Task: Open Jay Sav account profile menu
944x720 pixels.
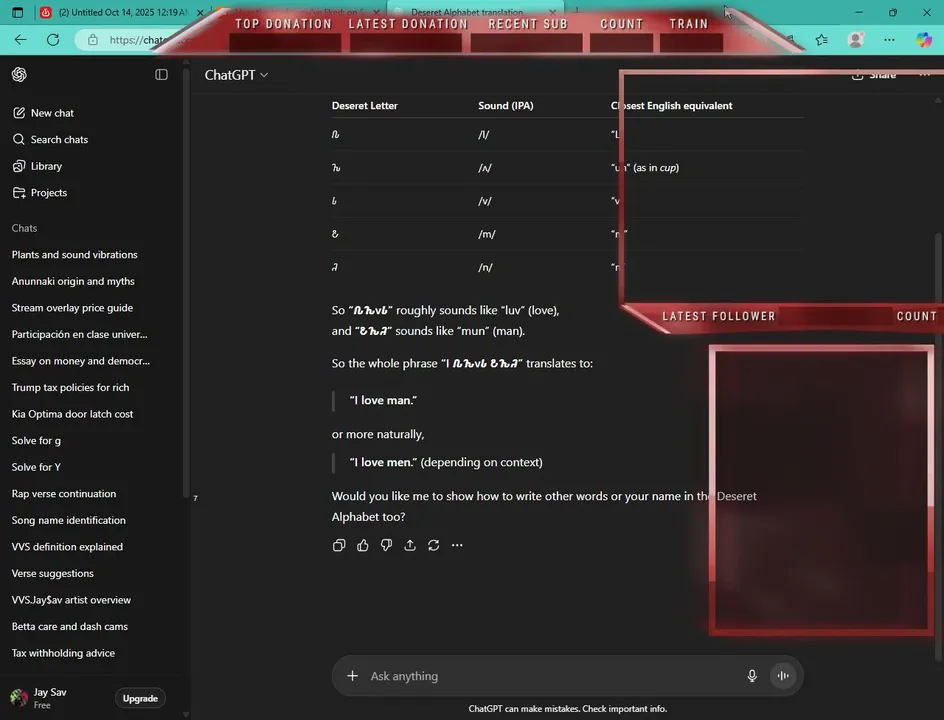Action: click(x=40, y=698)
